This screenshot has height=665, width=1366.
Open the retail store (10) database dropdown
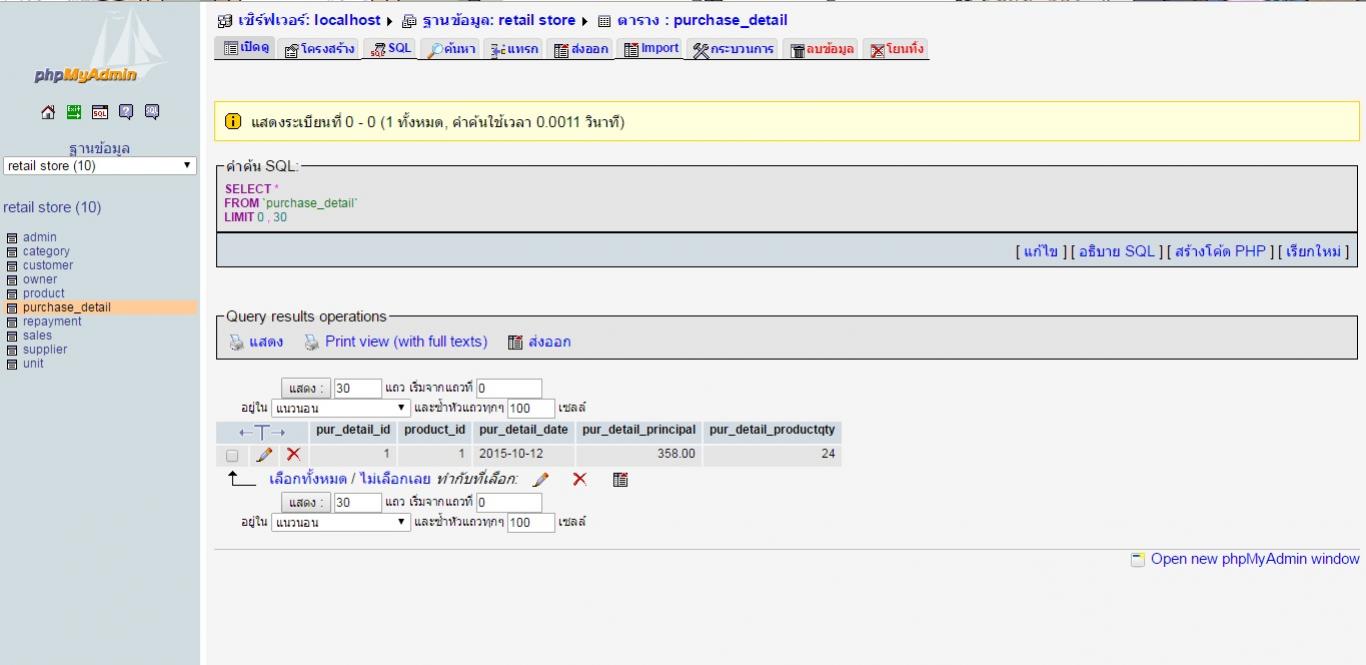(x=100, y=166)
